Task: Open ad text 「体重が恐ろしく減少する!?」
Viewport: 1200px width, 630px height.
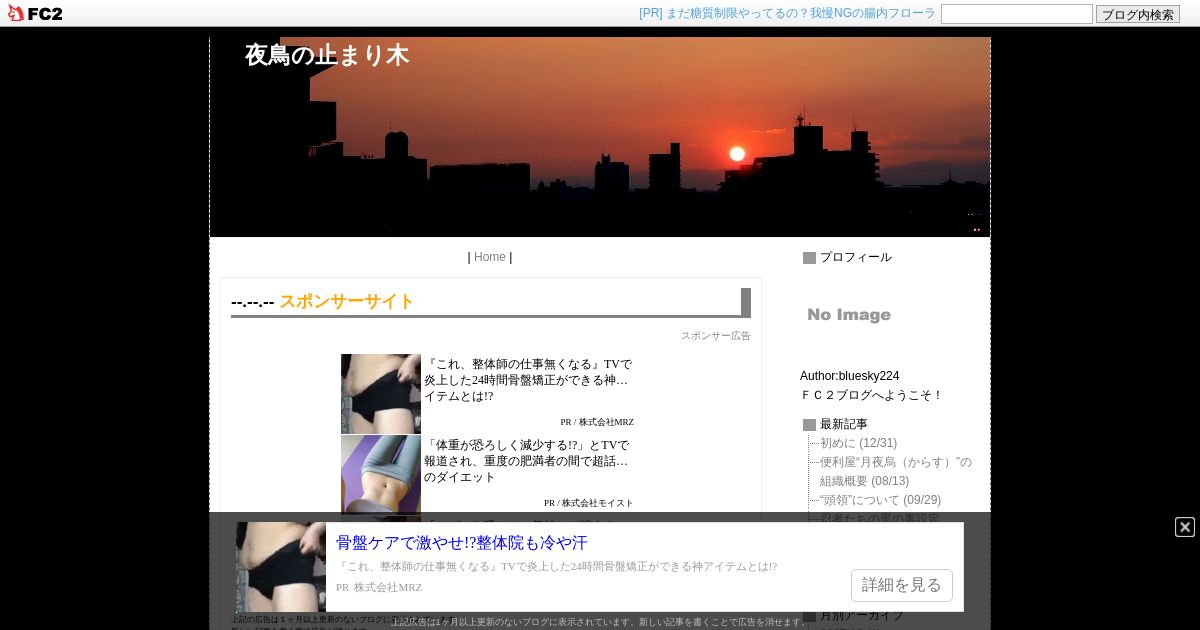Action: (526, 461)
